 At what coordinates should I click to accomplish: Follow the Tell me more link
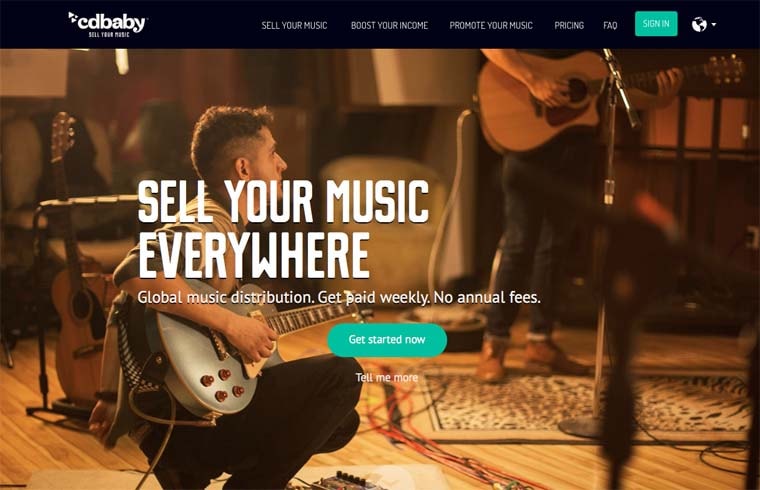coord(386,378)
